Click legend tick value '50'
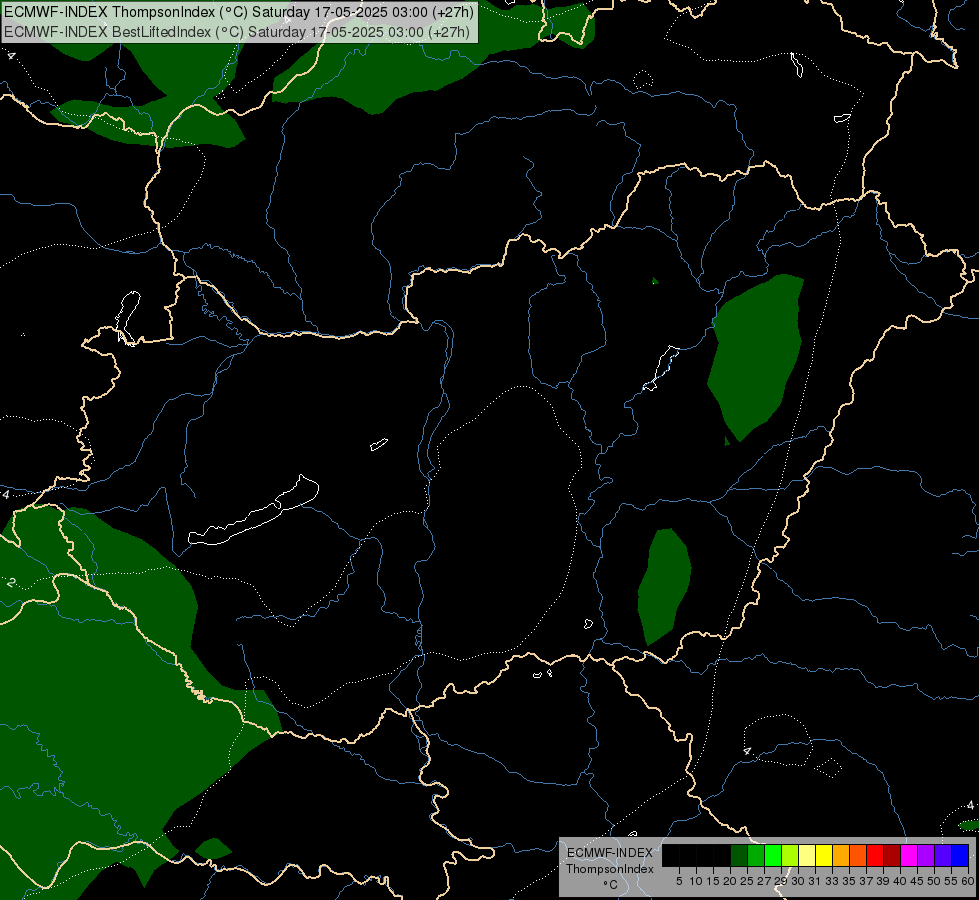The height and width of the screenshot is (900, 979). pos(934,881)
